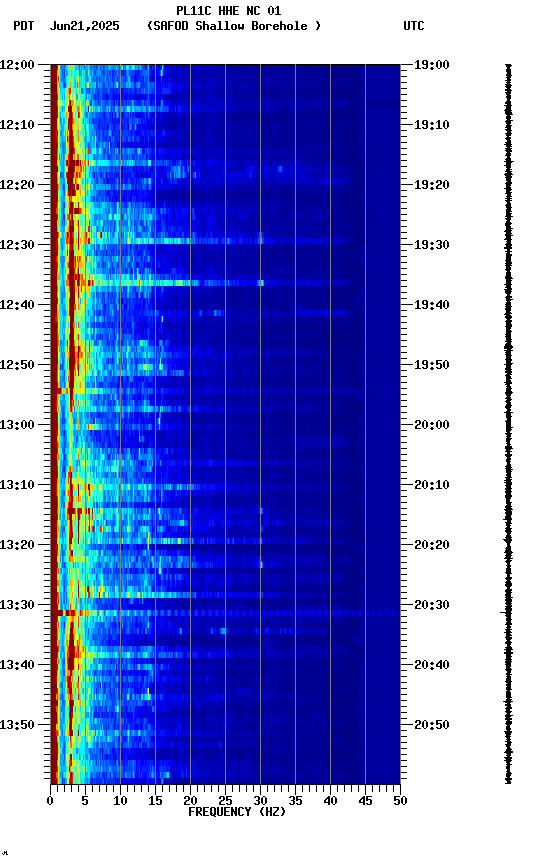The height and width of the screenshot is (864, 552).
Task: Click the 40 Hz frequency tick label
Action: 330,801
